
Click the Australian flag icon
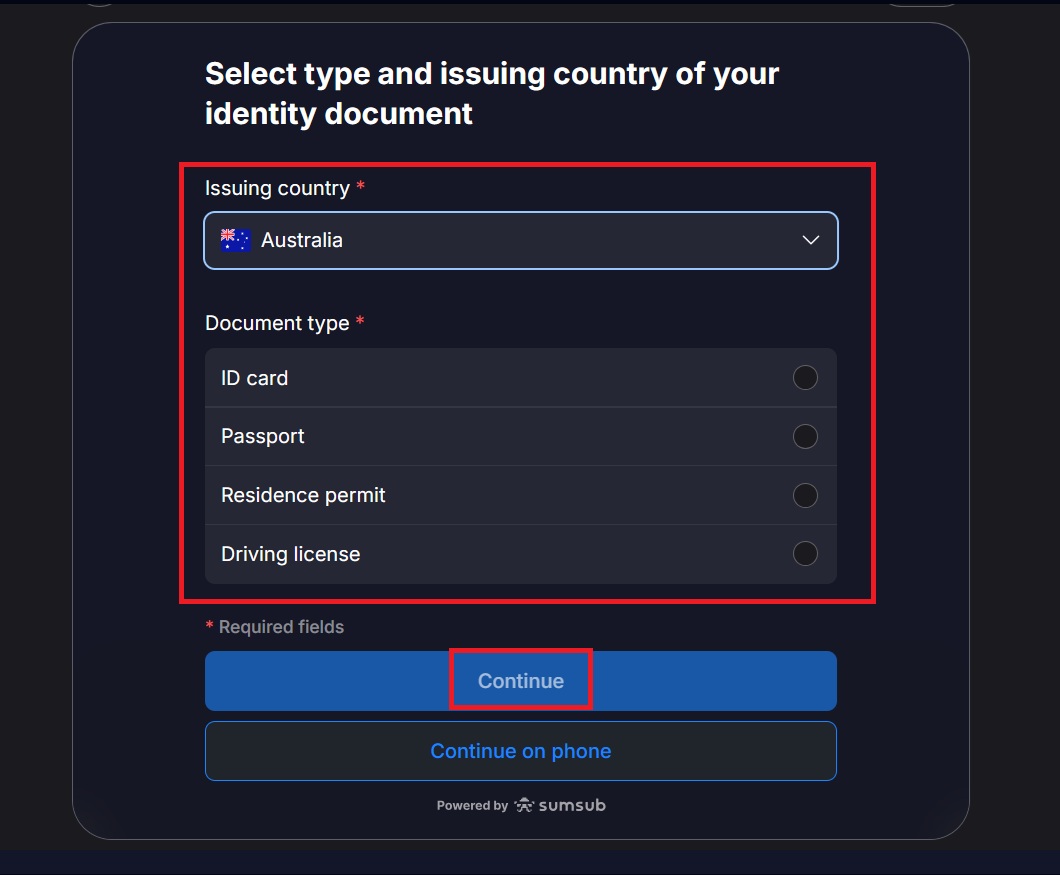click(x=234, y=239)
